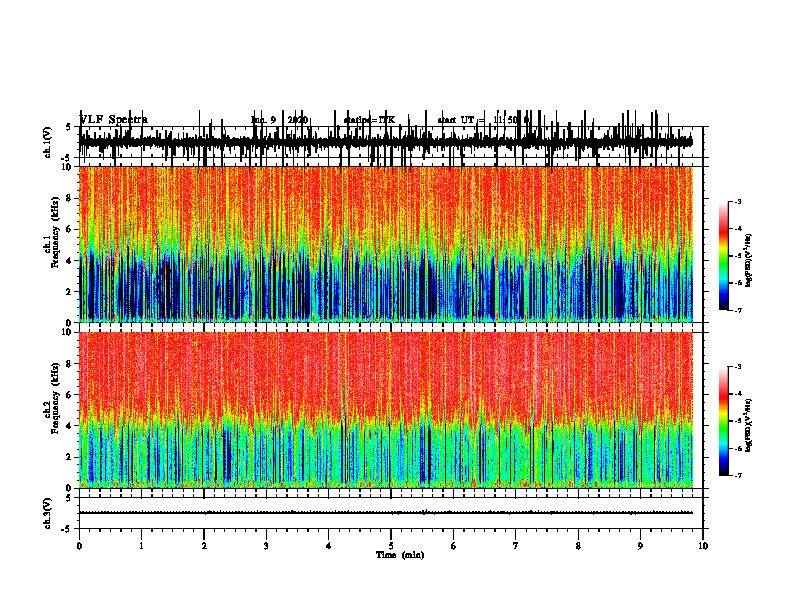The width and height of the screenshot is (792, 612).
Task: Click the '-7' tick on ch.1 colorbar
Action: tap(737, 310)
